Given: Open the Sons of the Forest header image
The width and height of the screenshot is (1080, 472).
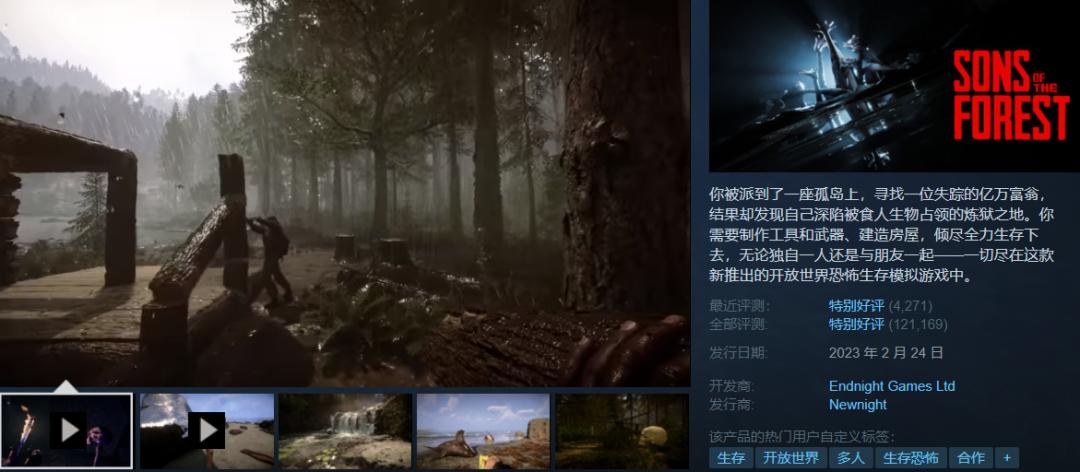Looking at the screenshot, I should pyautogui.click(x=894, y=85).
